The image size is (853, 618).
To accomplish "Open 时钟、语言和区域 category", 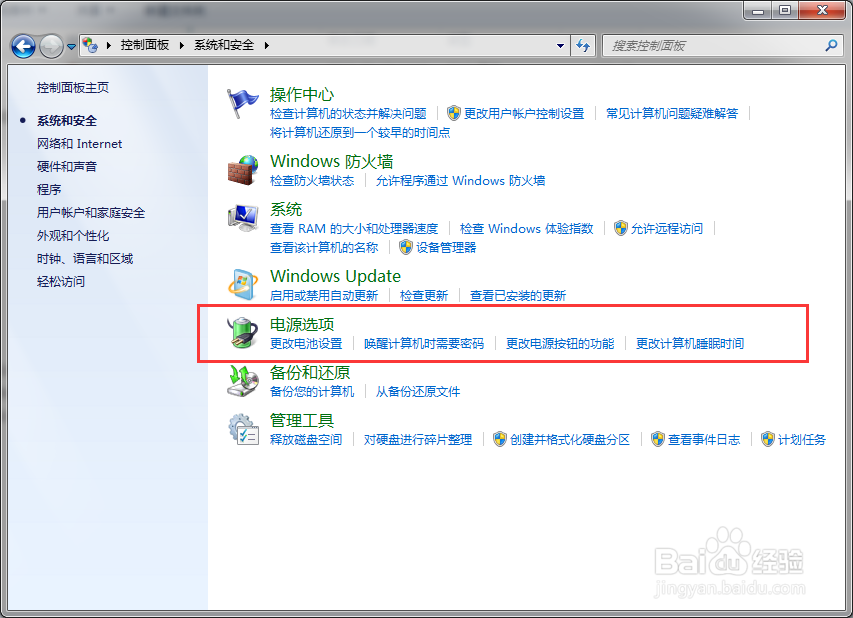I will coord(85,258).
